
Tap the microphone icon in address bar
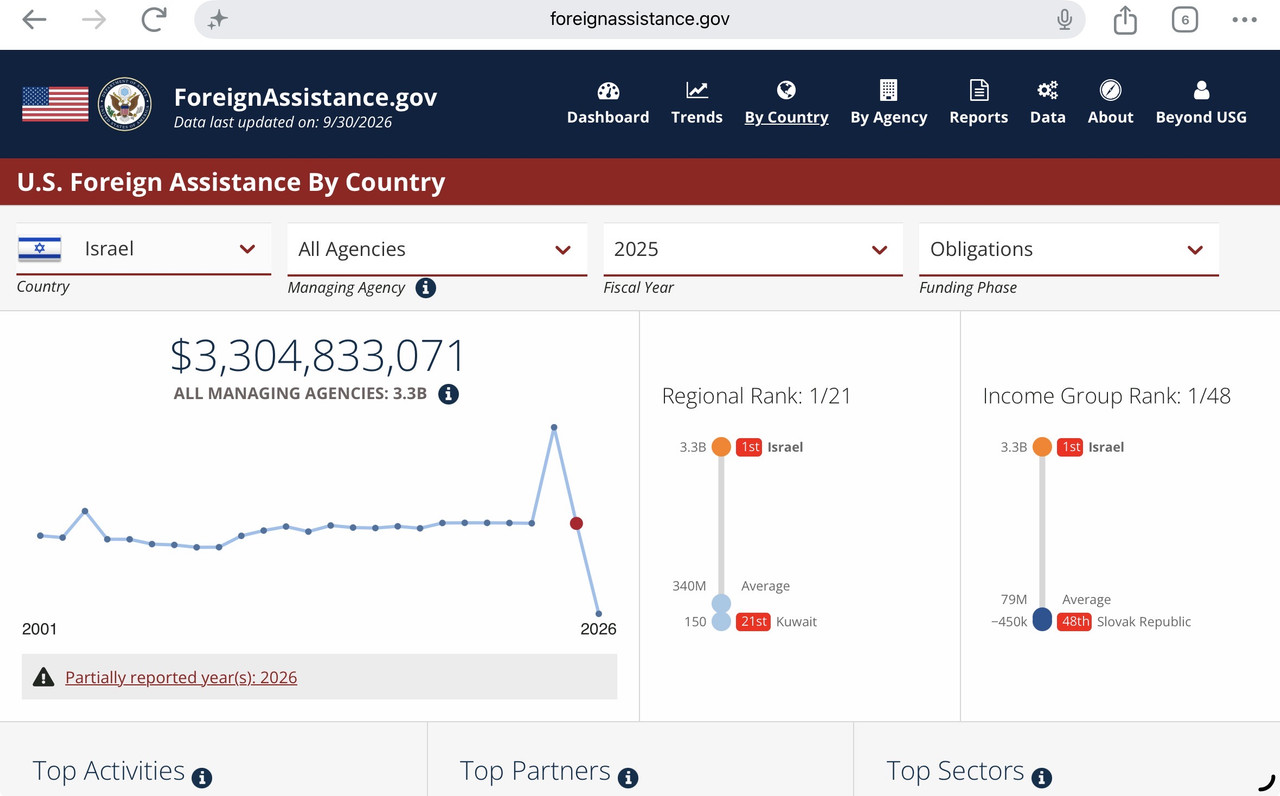tap(1064, 19)
